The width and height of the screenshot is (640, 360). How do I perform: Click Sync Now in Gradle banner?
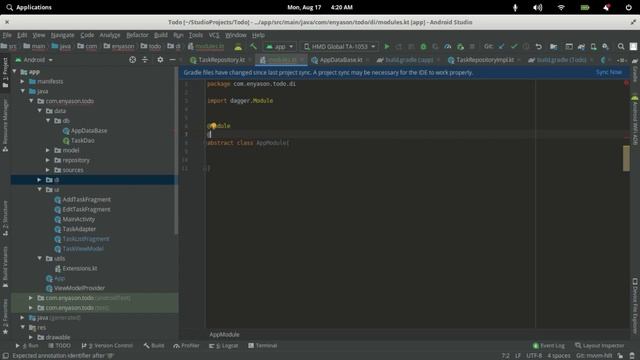coord(609,72)
